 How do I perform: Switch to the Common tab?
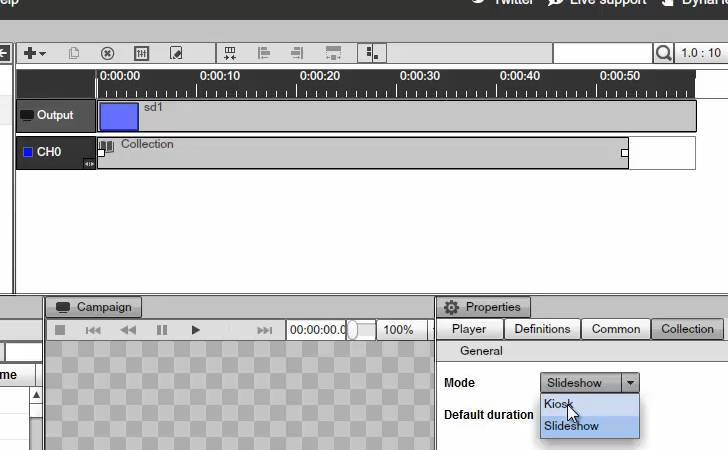[616, 329]
